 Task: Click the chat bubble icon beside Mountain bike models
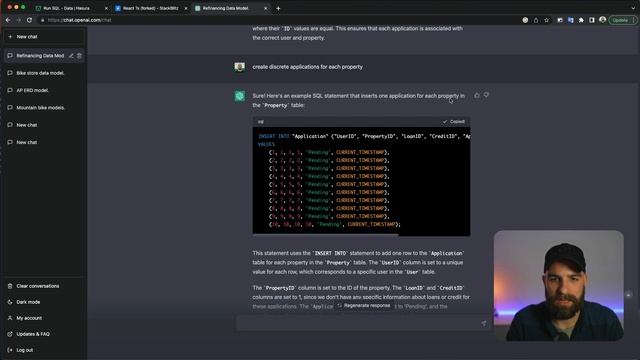10,108
